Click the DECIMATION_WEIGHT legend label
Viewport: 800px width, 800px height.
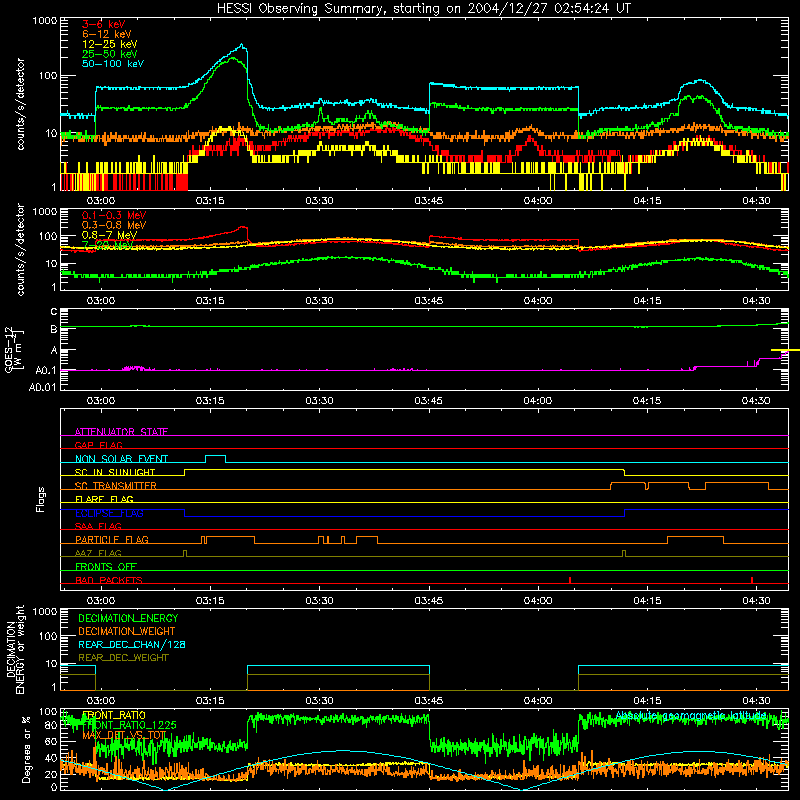pos(127,631)
